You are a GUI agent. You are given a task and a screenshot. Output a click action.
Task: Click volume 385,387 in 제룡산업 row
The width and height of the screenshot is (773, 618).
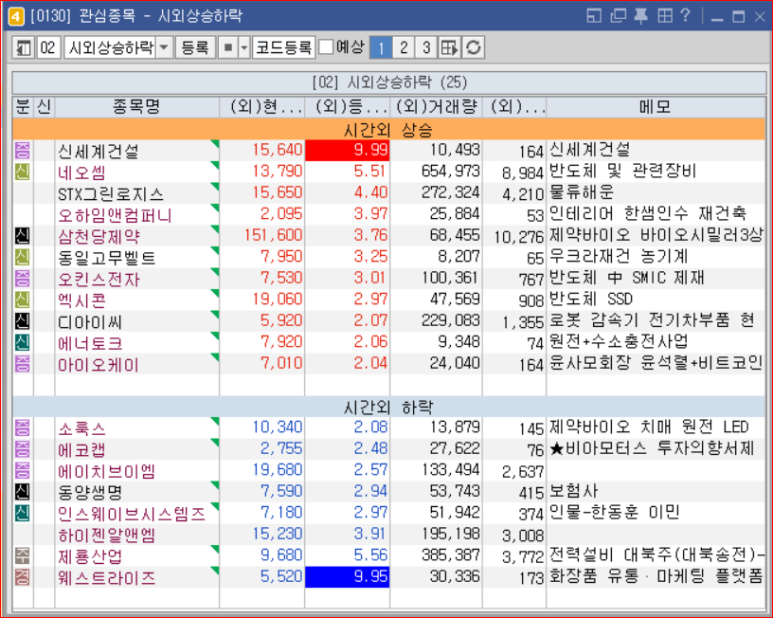pyautogui.click(x=450, y=555)
